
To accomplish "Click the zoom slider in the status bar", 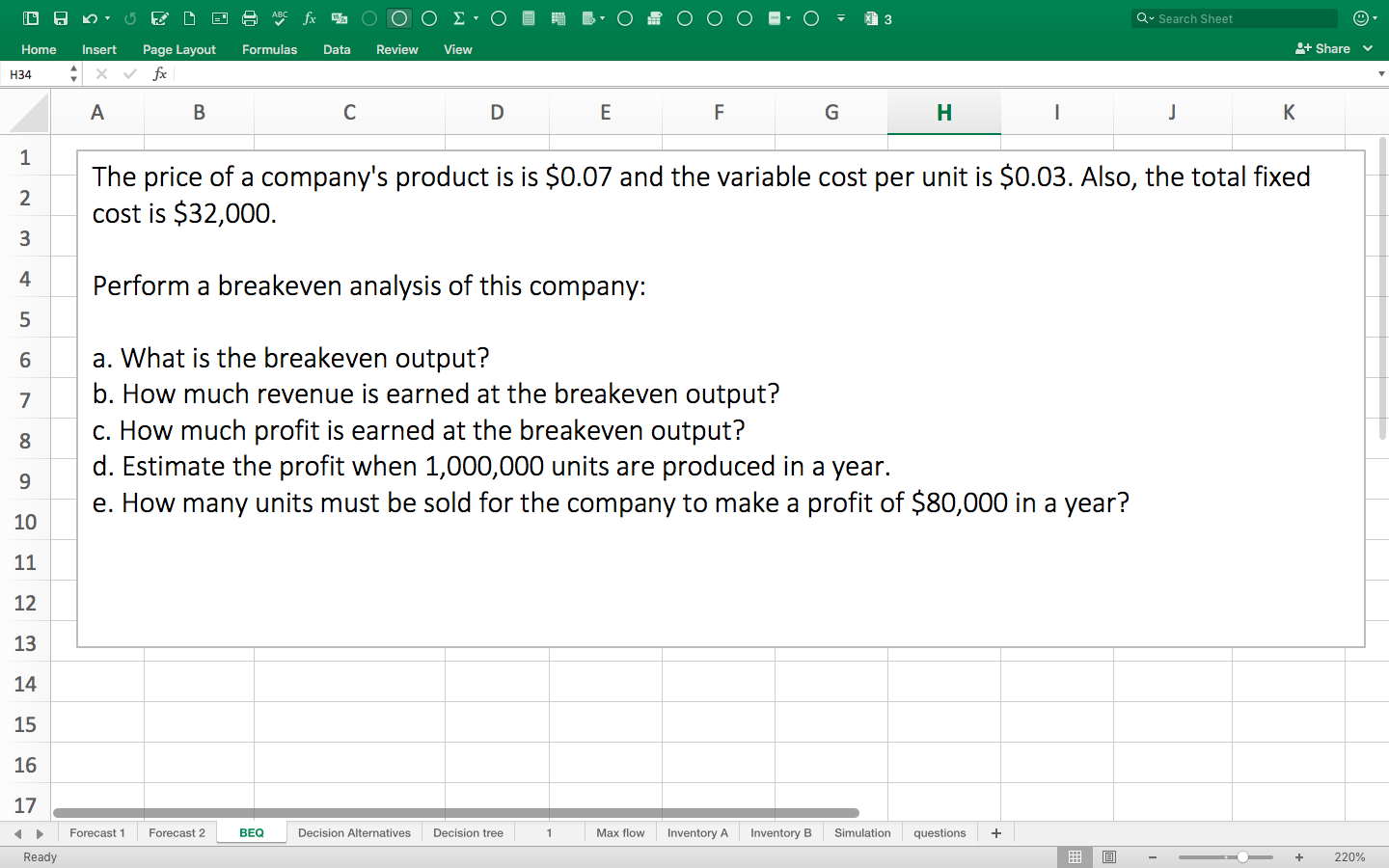I will coord(1225,857).
